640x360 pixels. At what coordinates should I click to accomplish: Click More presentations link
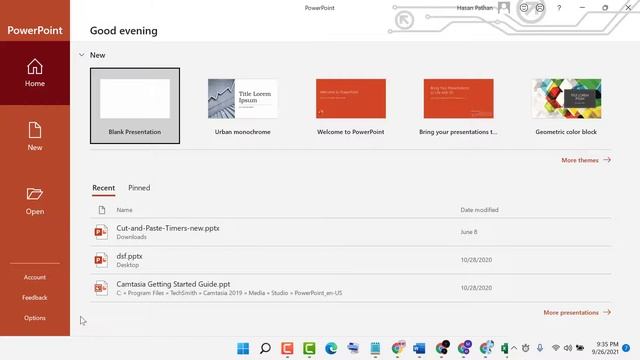pos(577,312)
